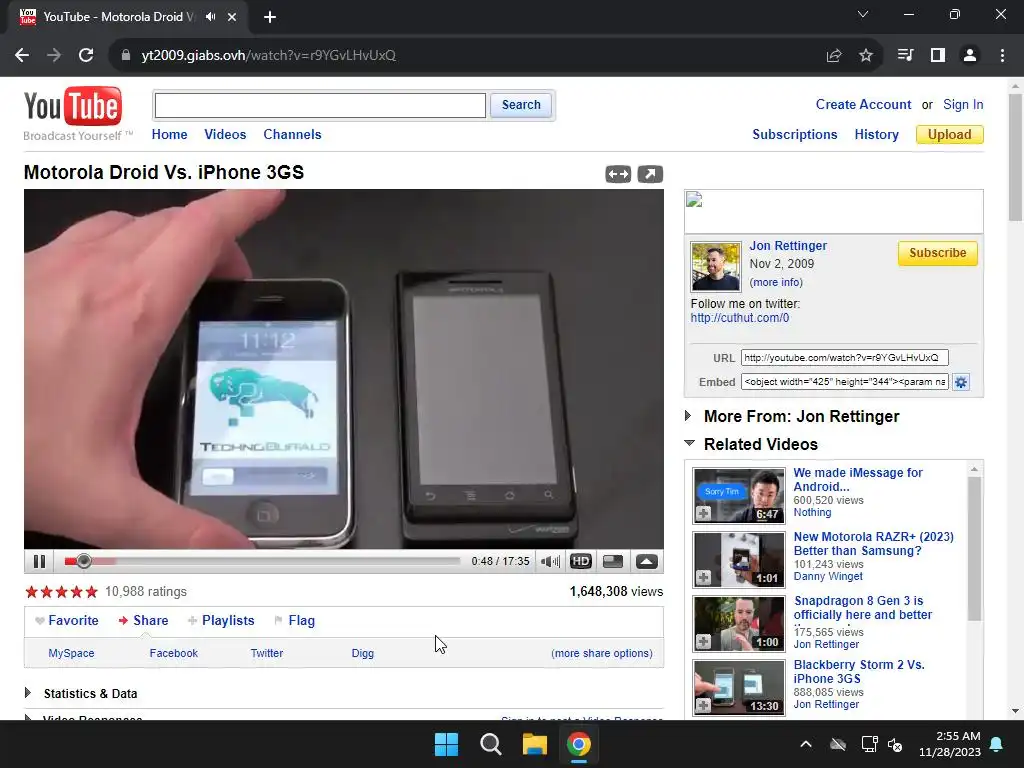Viewport: 1024px width, 768px height.
Task: Expand video to wide mode icon
Action: tap(618, 174)
